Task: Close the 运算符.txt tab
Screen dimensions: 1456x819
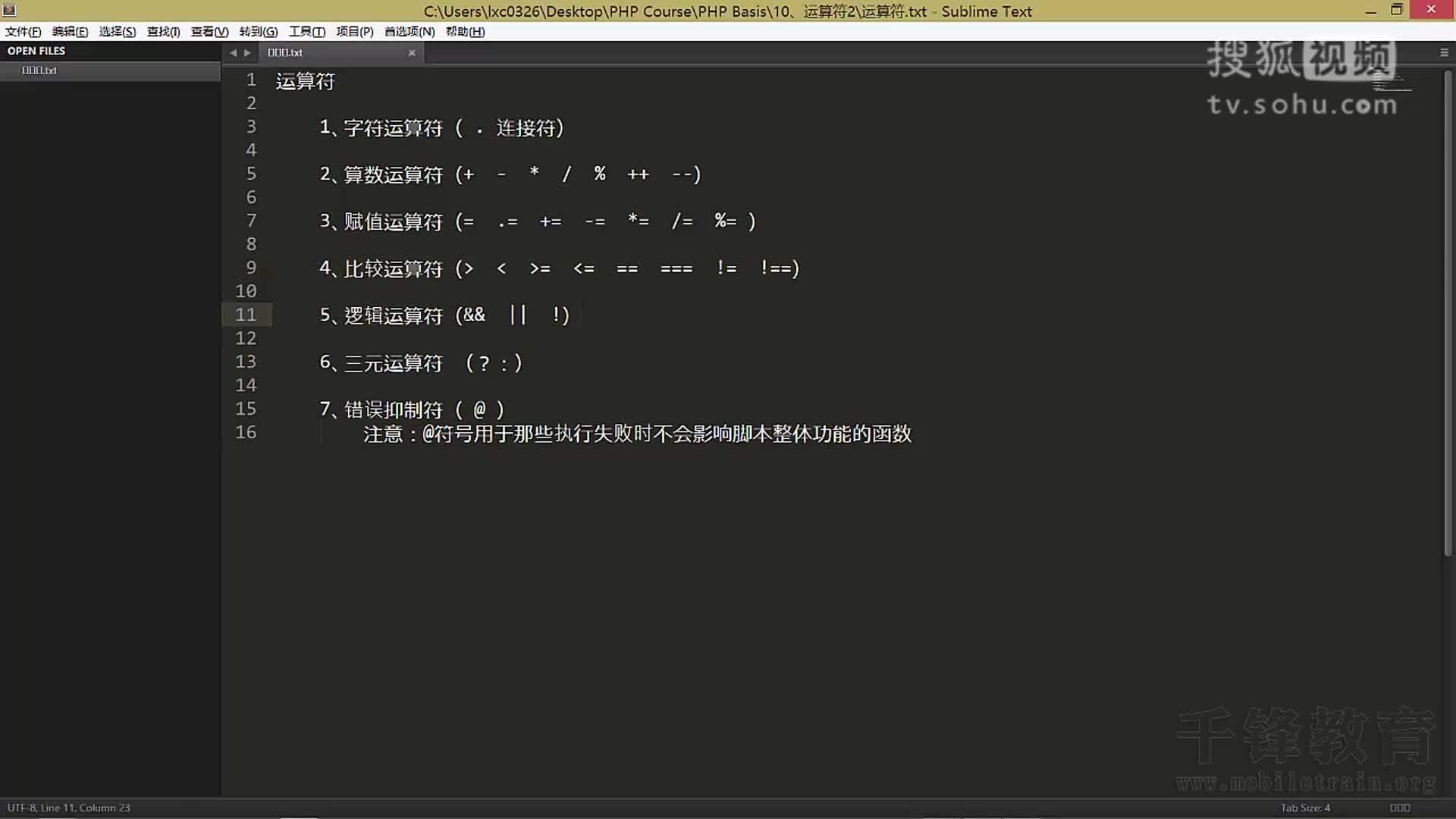Action: [412, 52]
